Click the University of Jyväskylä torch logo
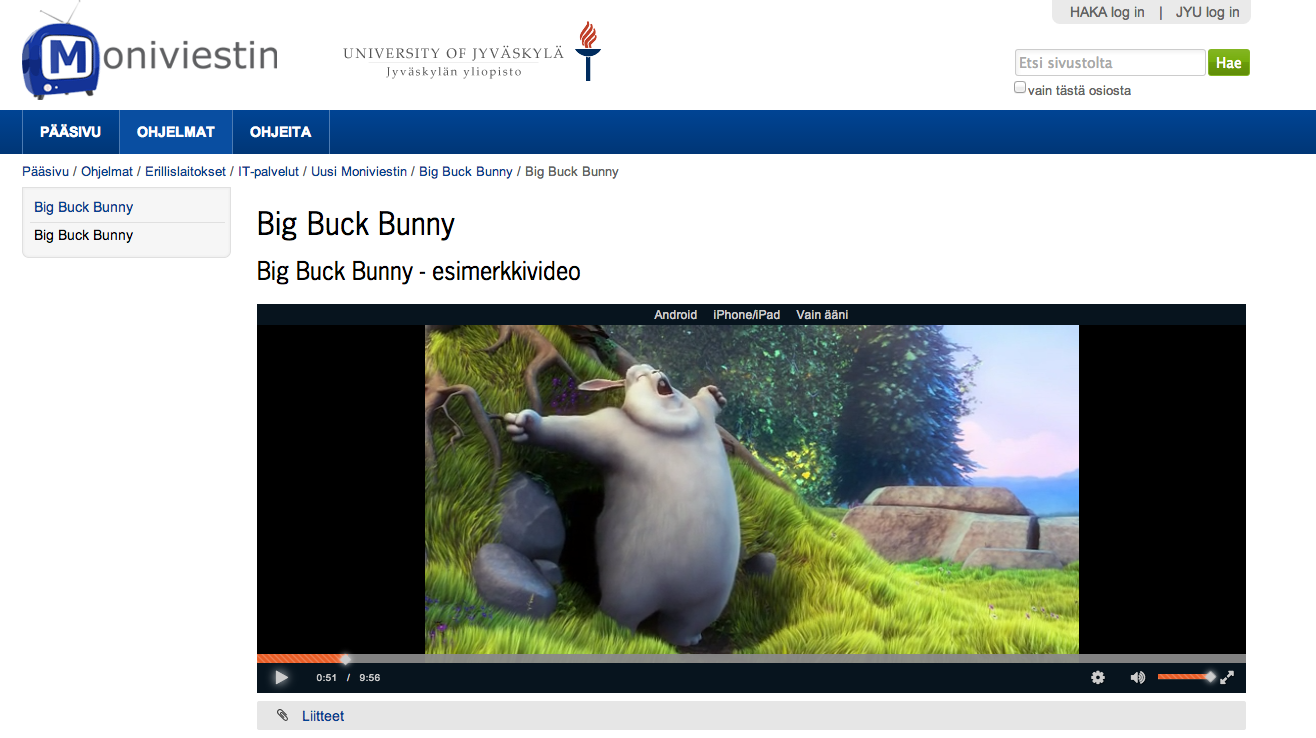The height and width of the screenshot is (738, 1316). [x=587, y=51]
